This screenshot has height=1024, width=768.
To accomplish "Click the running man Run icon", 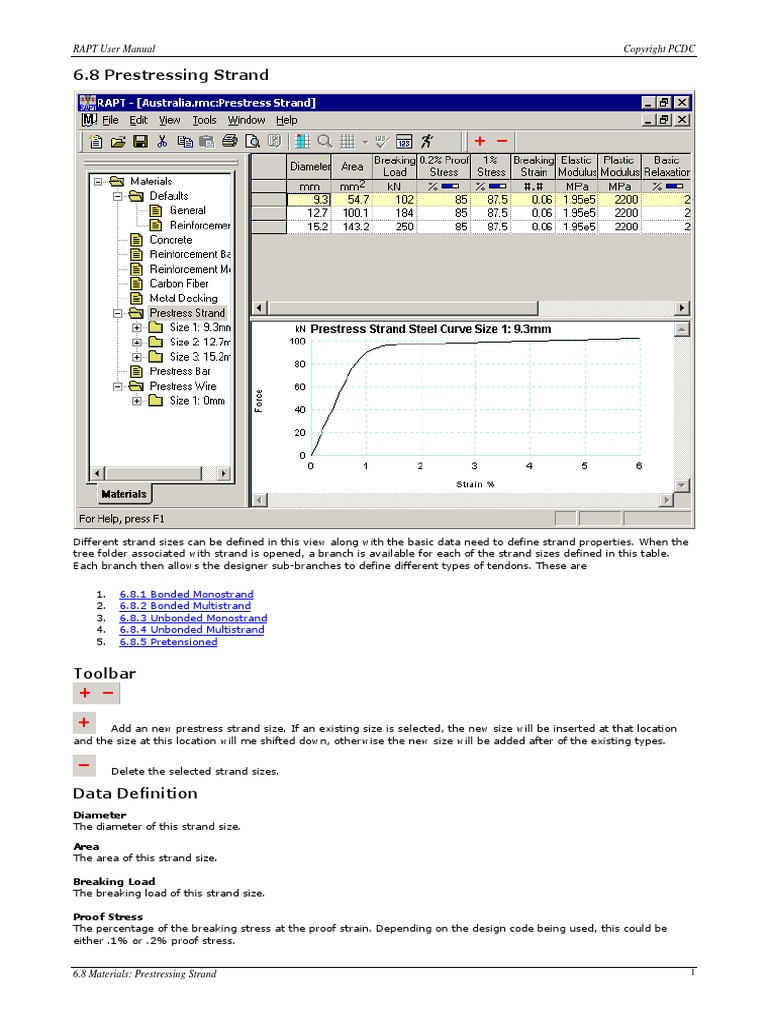I will [x=426, y=141].
